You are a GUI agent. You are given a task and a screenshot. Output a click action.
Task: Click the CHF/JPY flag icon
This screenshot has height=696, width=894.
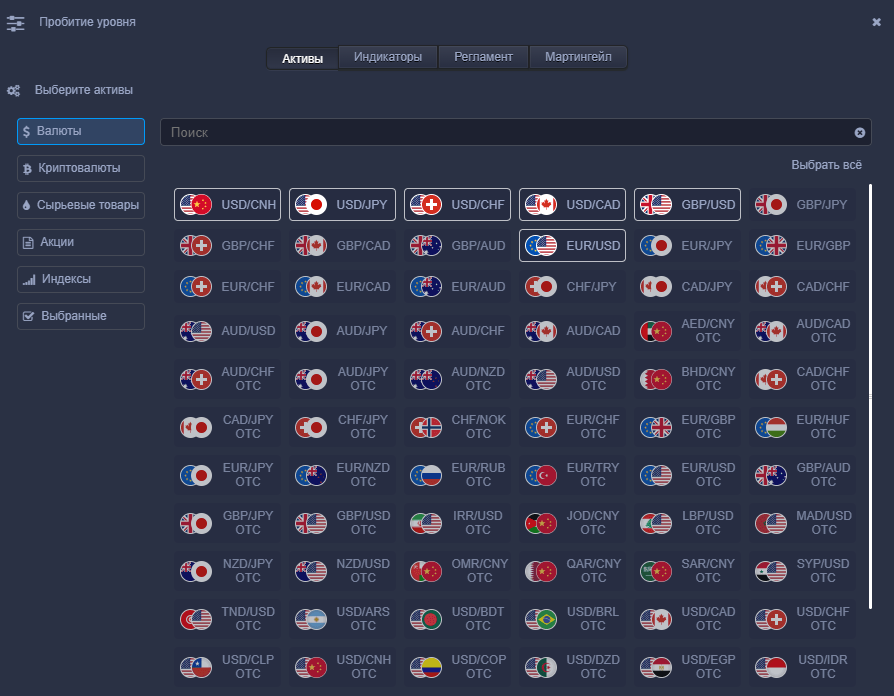pyautogui.click(x=541, y=287)
